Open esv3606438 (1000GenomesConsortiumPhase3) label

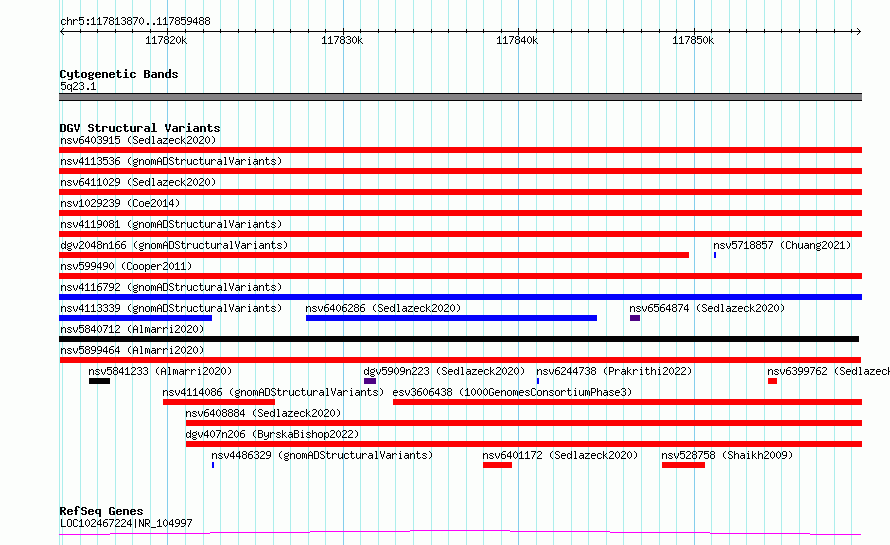tap(512, 392)
